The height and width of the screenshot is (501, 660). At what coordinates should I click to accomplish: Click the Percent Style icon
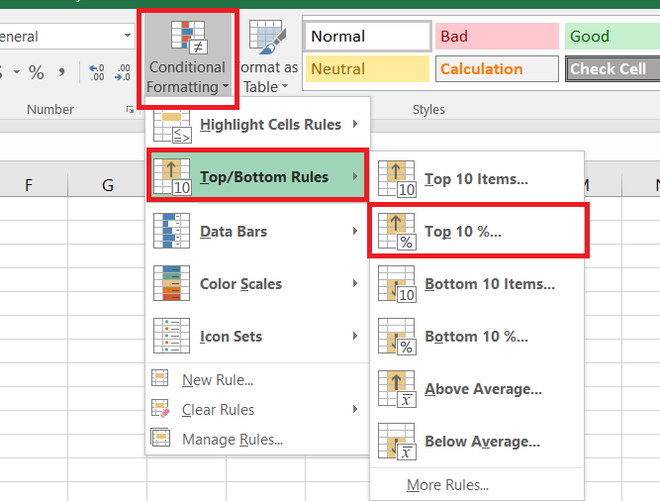[x=36, y=72]
